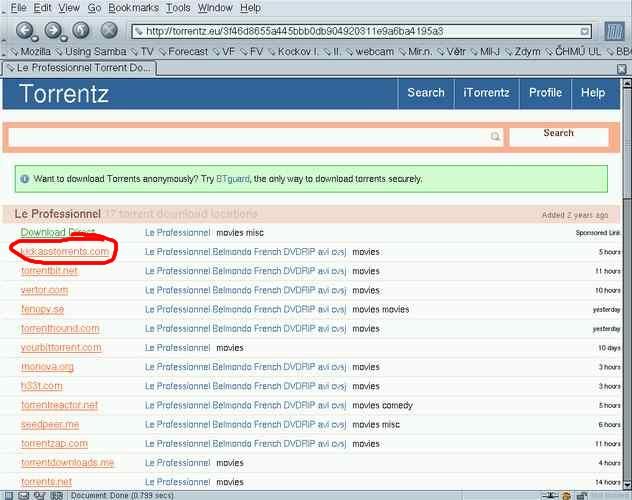Image resolution: width=632 pixels, height=500 pixels.
Task: Open the File menu
Action: [x=19, y=8]
